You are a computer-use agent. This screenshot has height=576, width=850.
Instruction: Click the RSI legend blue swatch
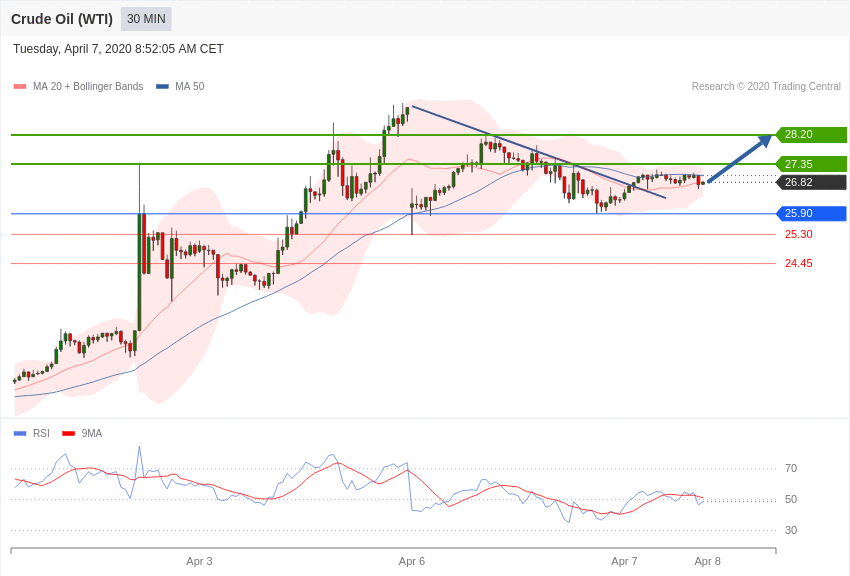tap(20, 433)
